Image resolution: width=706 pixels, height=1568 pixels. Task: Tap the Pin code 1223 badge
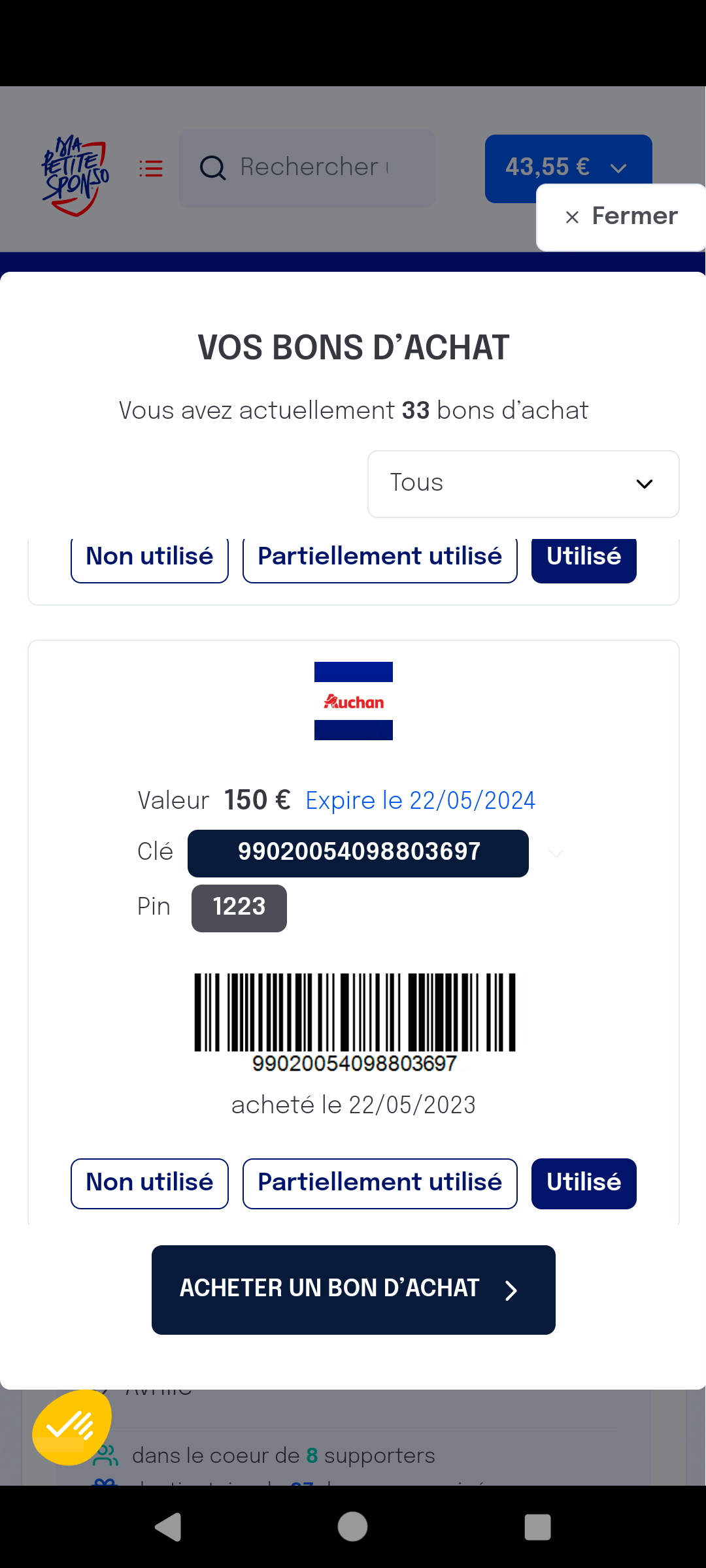[239, 908]
